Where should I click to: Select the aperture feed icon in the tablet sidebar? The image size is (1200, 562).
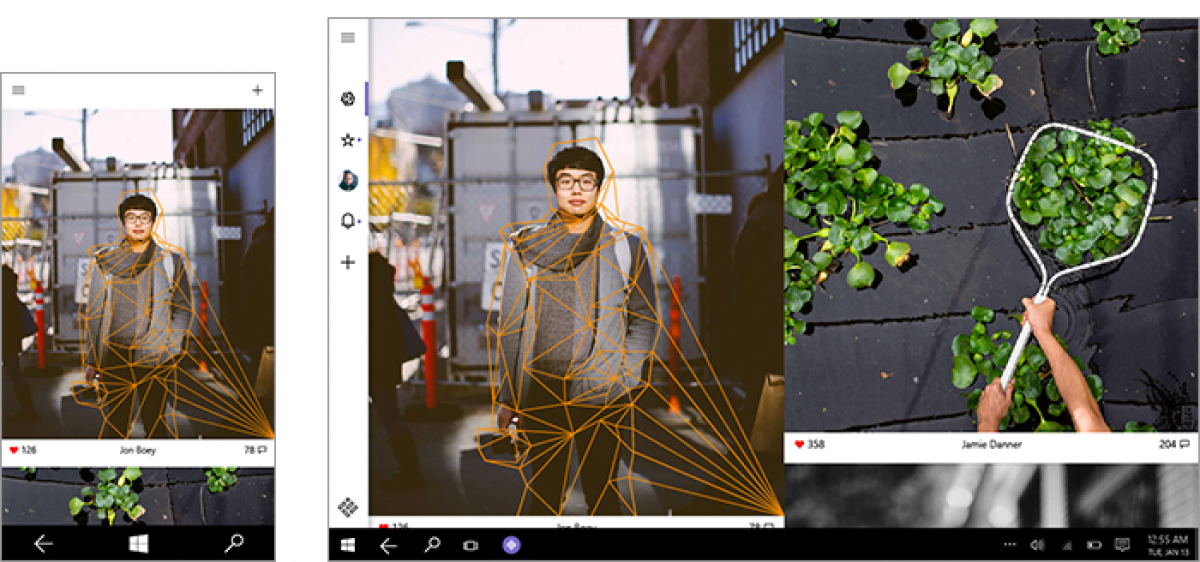[x=348, y=98]
